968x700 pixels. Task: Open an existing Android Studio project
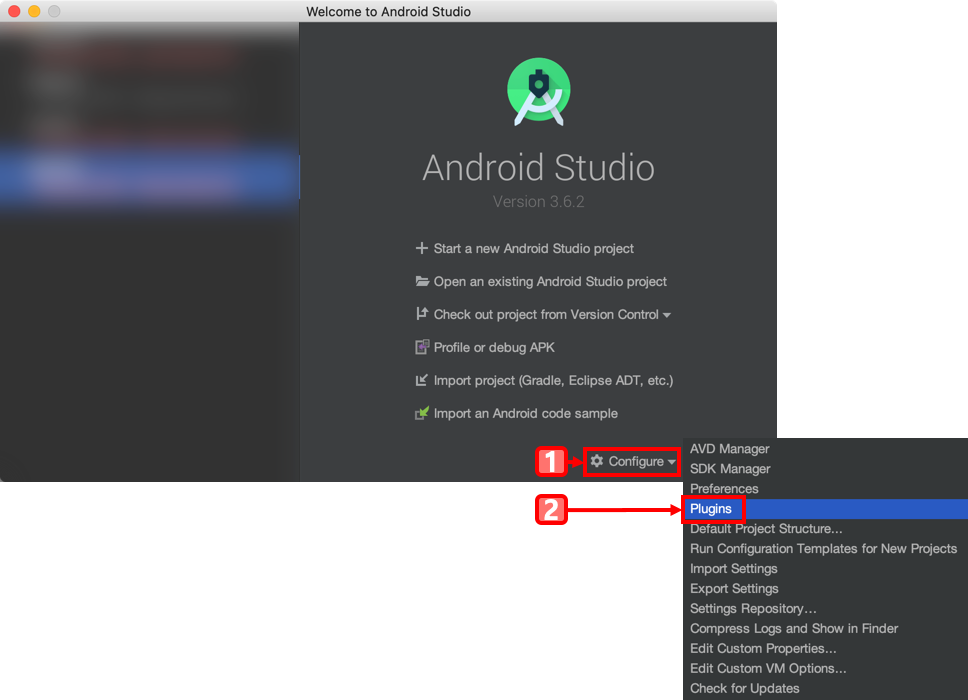(x=550, y=281)
